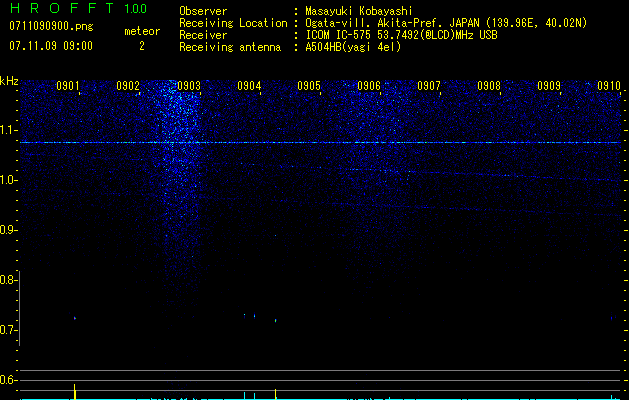Screen dimensions: 629x400
Task: Click frequency axis label 1.0
Action: click(x=7, y=180)
